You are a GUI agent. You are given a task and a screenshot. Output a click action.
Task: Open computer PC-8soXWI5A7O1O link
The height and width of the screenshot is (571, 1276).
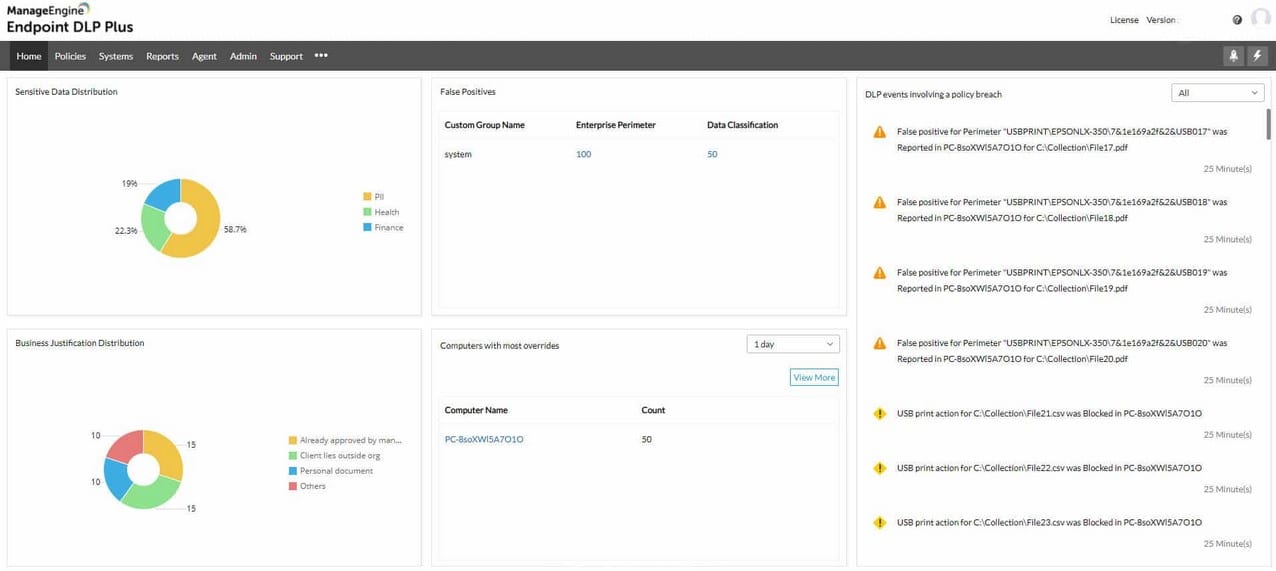pyautogui.click(x=484, y=439)
